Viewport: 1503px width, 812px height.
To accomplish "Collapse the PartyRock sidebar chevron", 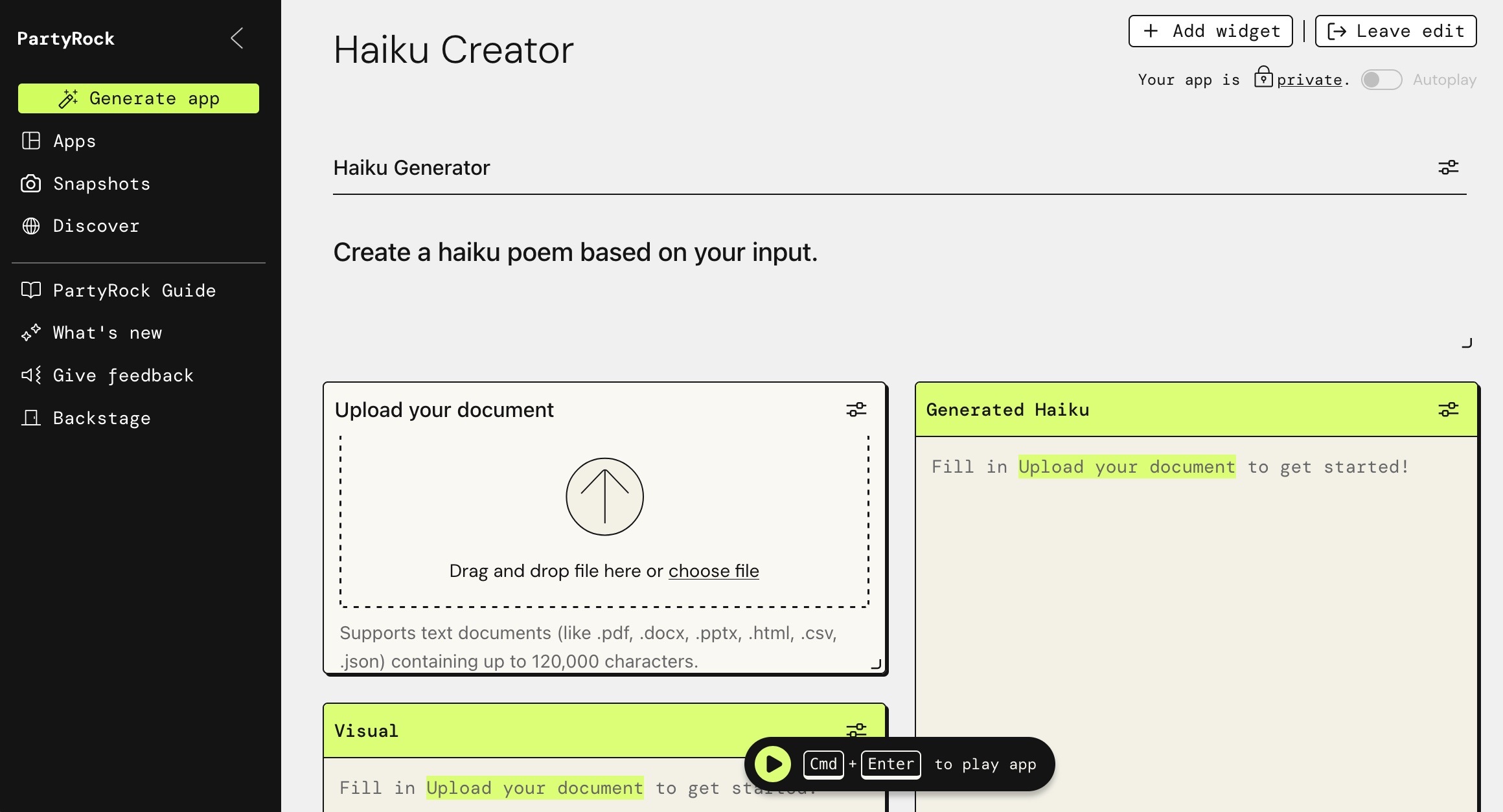I will [237, 38].
